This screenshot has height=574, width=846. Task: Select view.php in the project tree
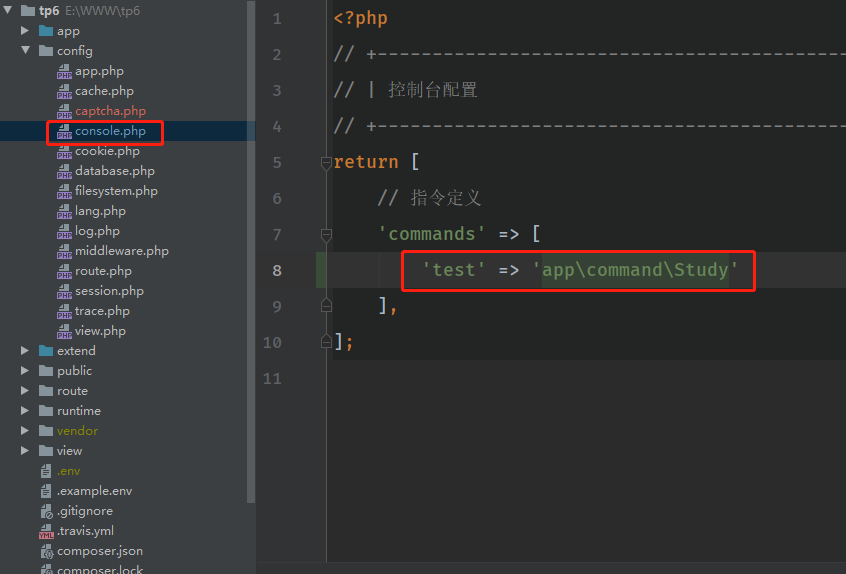(x=100, y=331)
